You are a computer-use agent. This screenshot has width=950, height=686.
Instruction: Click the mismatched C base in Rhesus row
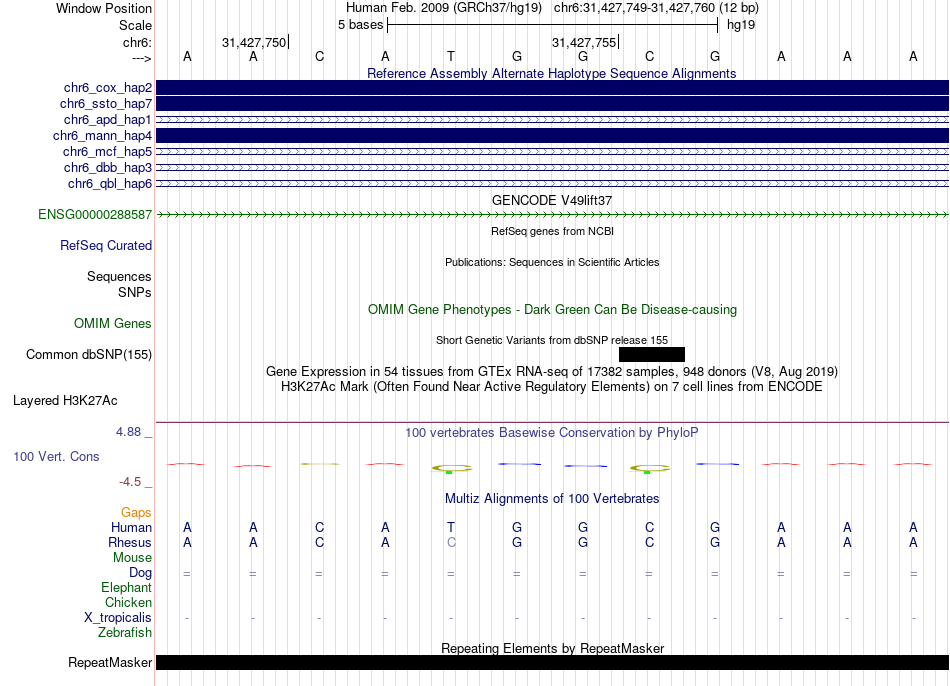451,542
